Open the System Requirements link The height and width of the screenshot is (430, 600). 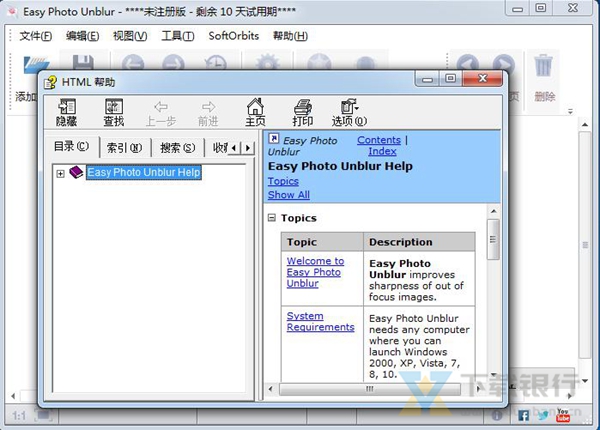tap(320, 321)
